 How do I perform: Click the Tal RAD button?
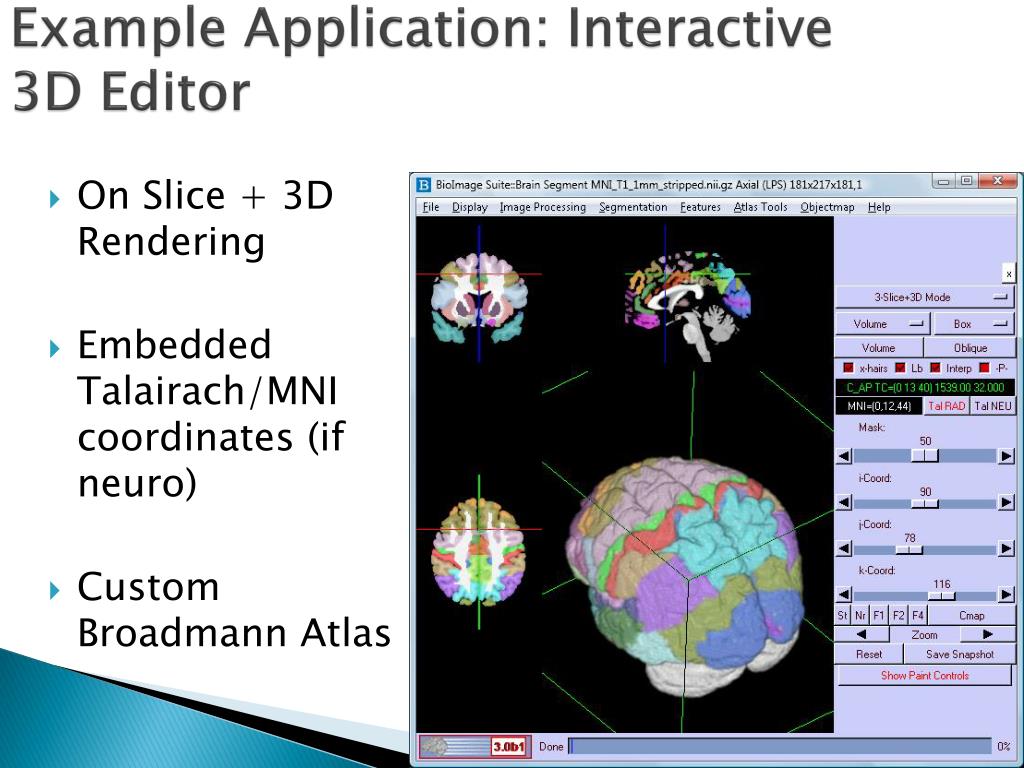pyautogui.click(x=946, y=406)
